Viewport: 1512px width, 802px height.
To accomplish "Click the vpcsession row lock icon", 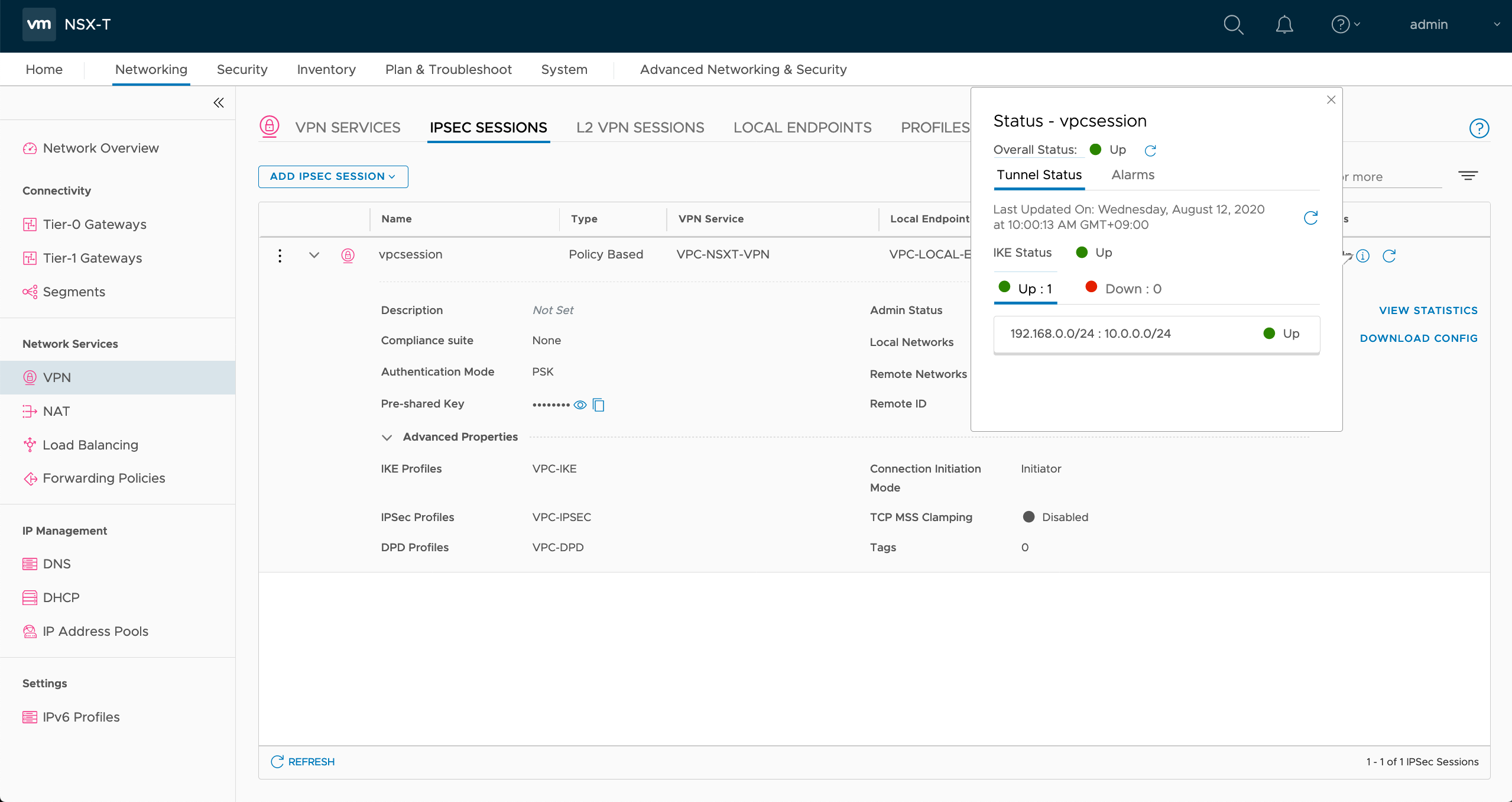I will coord(348,256).
